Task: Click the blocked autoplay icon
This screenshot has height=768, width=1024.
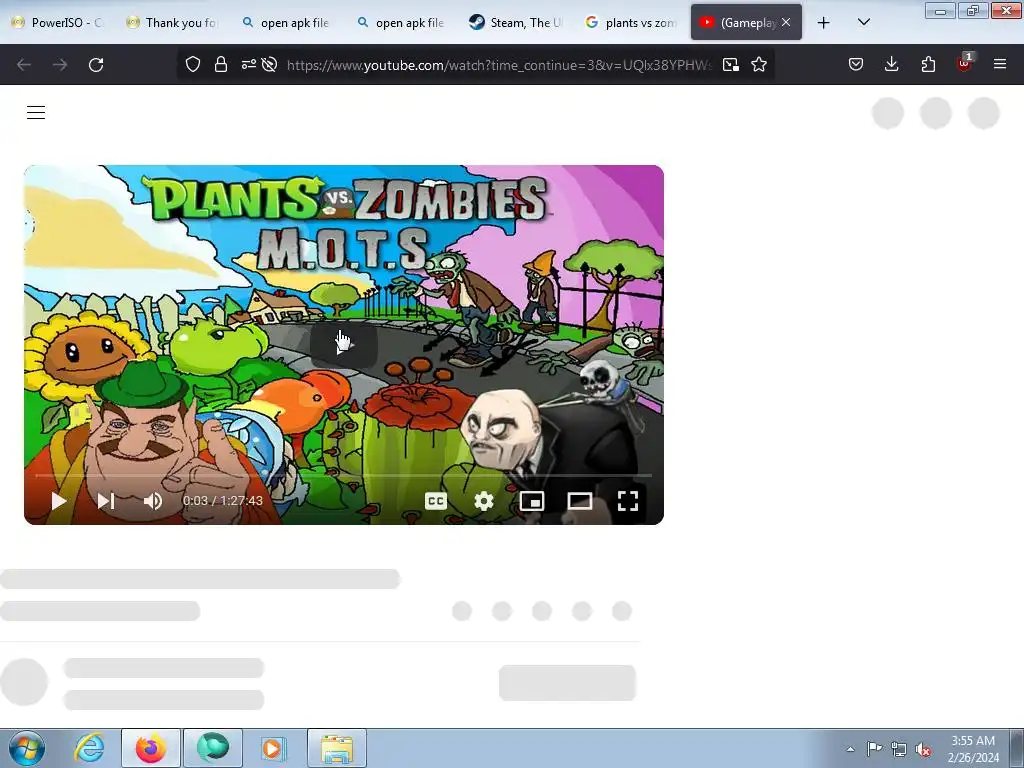Action: pos(269,64)
